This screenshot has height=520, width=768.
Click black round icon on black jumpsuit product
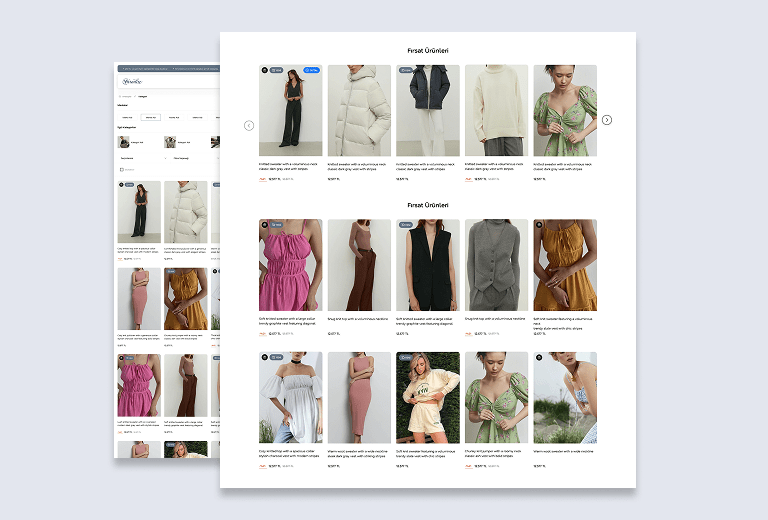tap(264, 70)
